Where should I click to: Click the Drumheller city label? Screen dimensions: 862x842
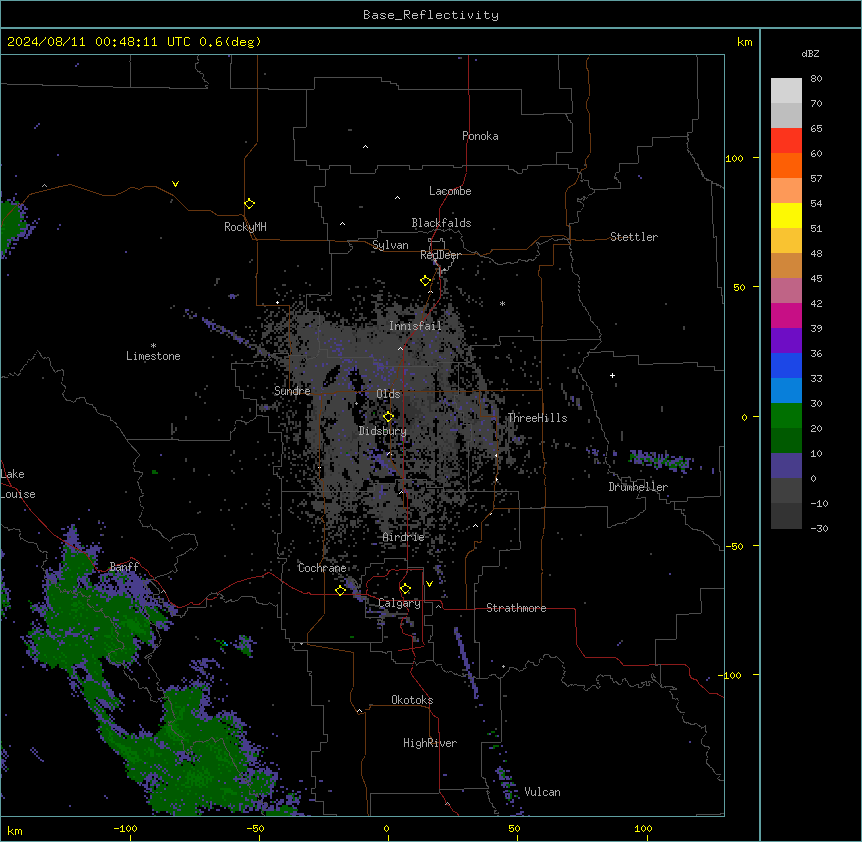coord(638,487)
